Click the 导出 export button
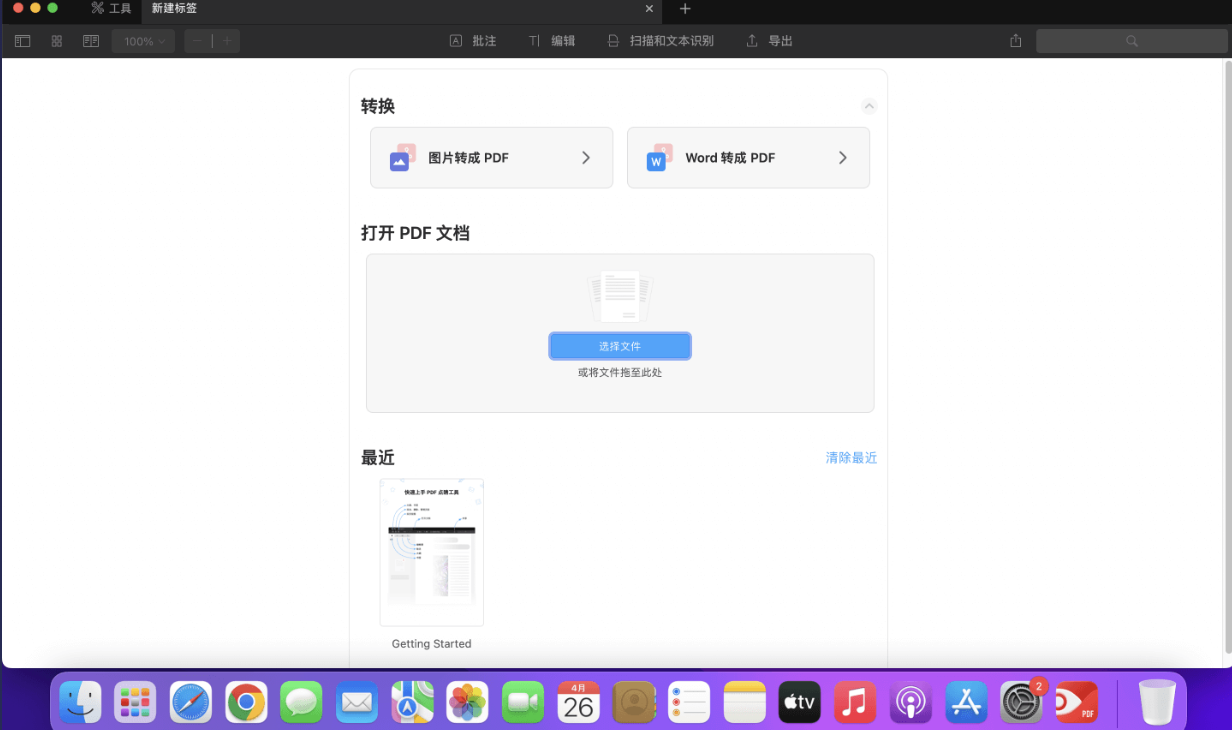 click(769, 41)
